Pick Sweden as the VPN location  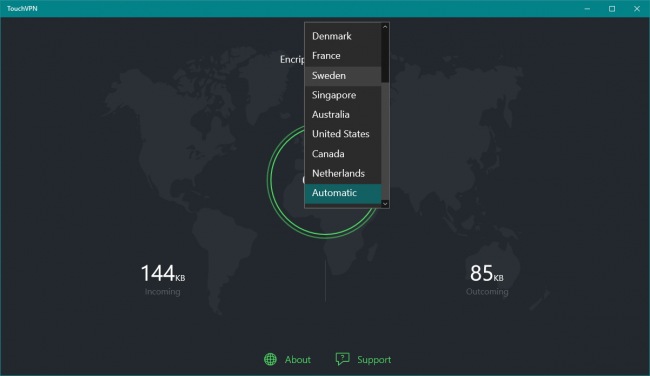[x=343, y=75]
